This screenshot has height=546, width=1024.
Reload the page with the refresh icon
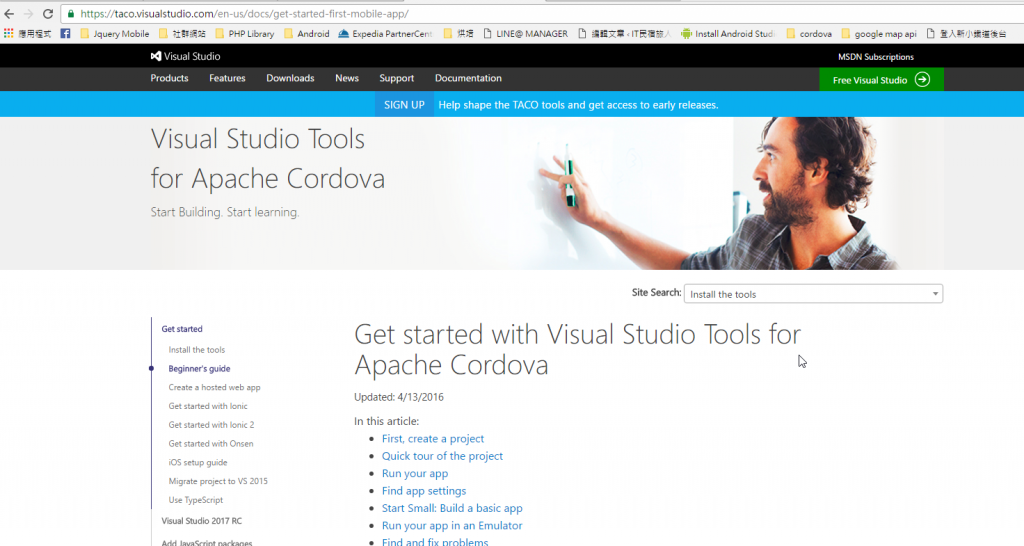click(48, 14)
